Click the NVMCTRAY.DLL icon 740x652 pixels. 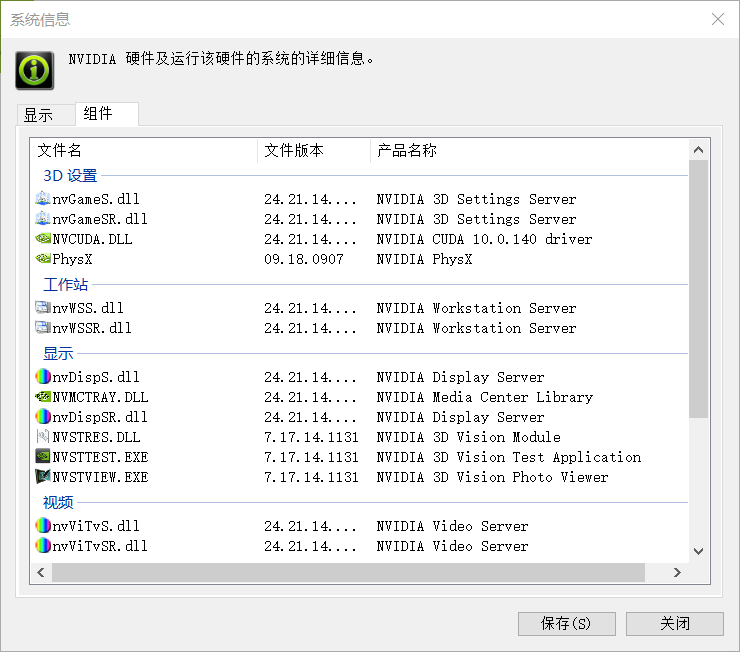42,397
